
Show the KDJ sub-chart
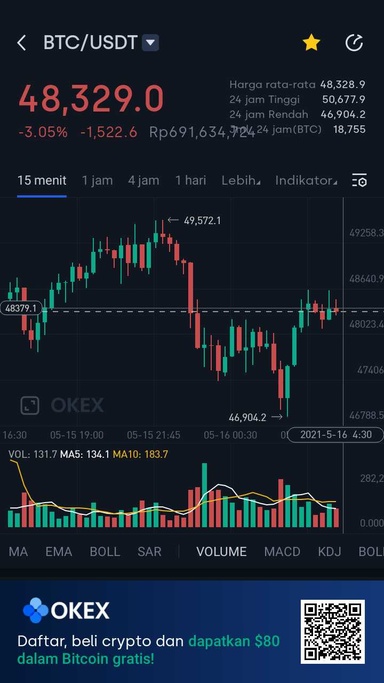329,551
